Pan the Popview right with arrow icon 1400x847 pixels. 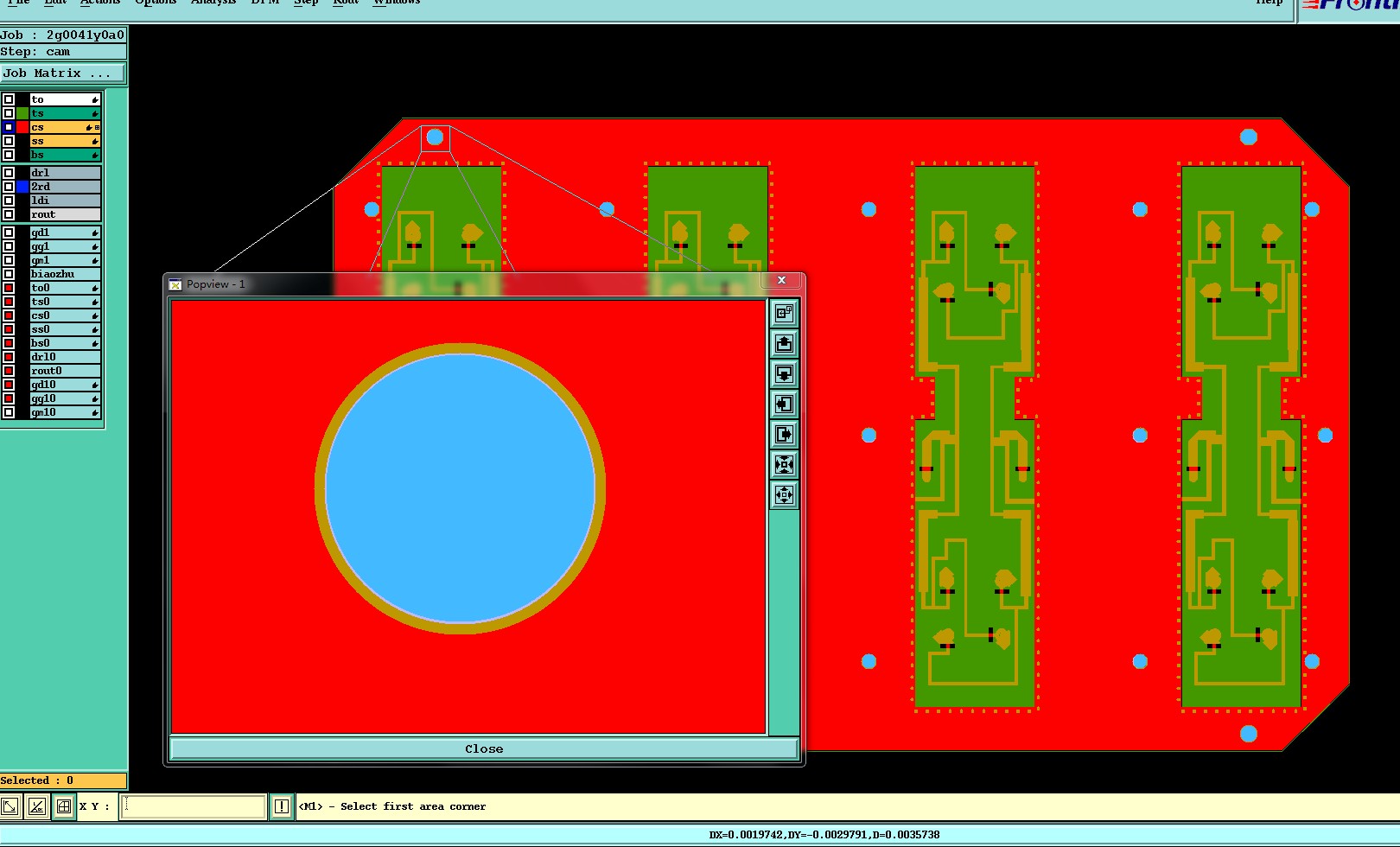tap(784, 434)
